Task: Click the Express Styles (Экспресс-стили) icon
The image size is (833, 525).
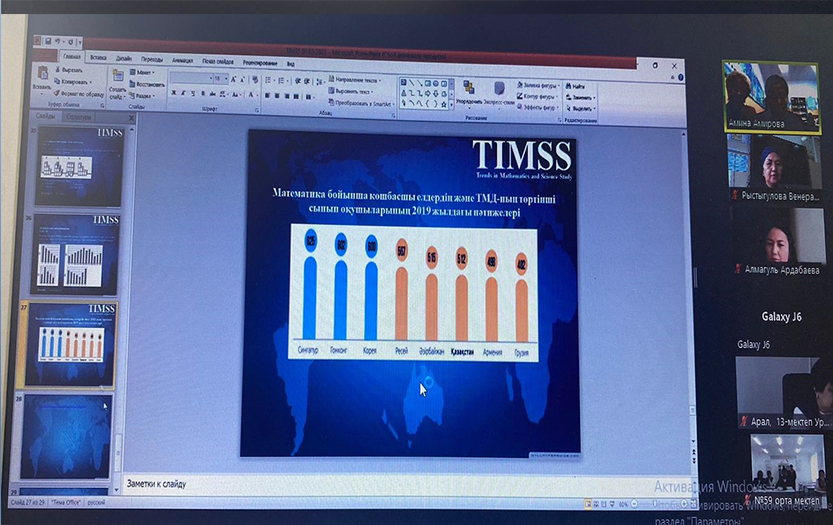Action: (x=498, y=88)
